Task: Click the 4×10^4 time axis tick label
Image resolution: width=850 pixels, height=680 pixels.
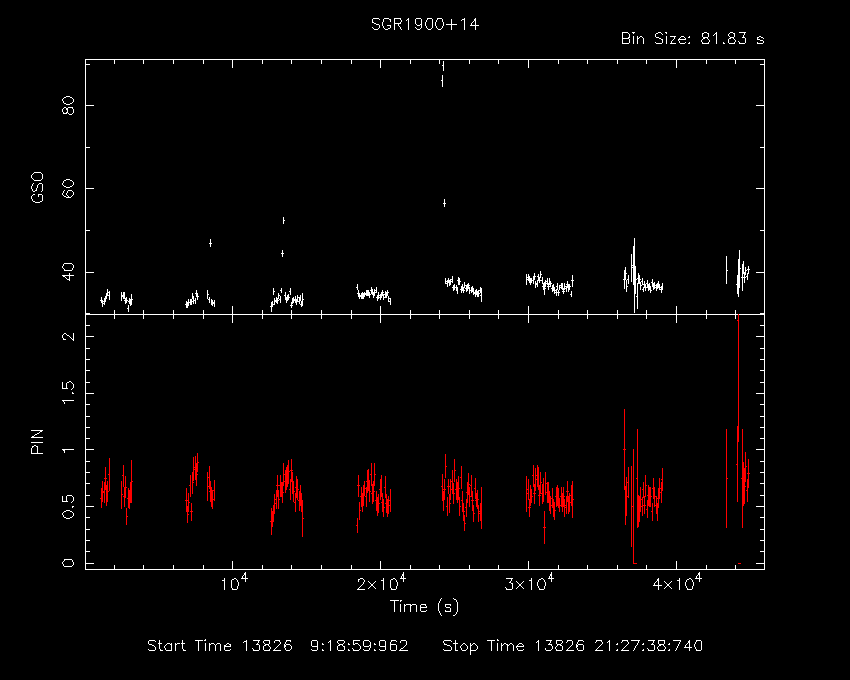Action: (677, 583)
